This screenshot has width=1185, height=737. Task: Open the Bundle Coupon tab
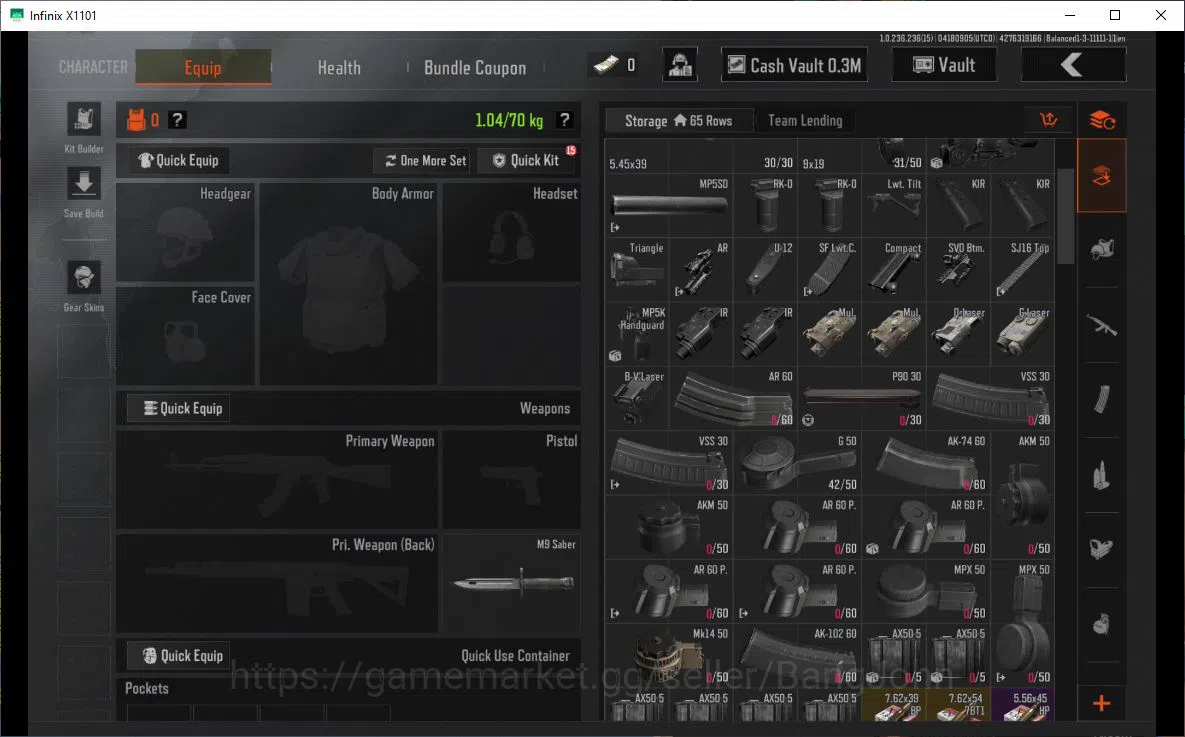click(x=475, y=67)
